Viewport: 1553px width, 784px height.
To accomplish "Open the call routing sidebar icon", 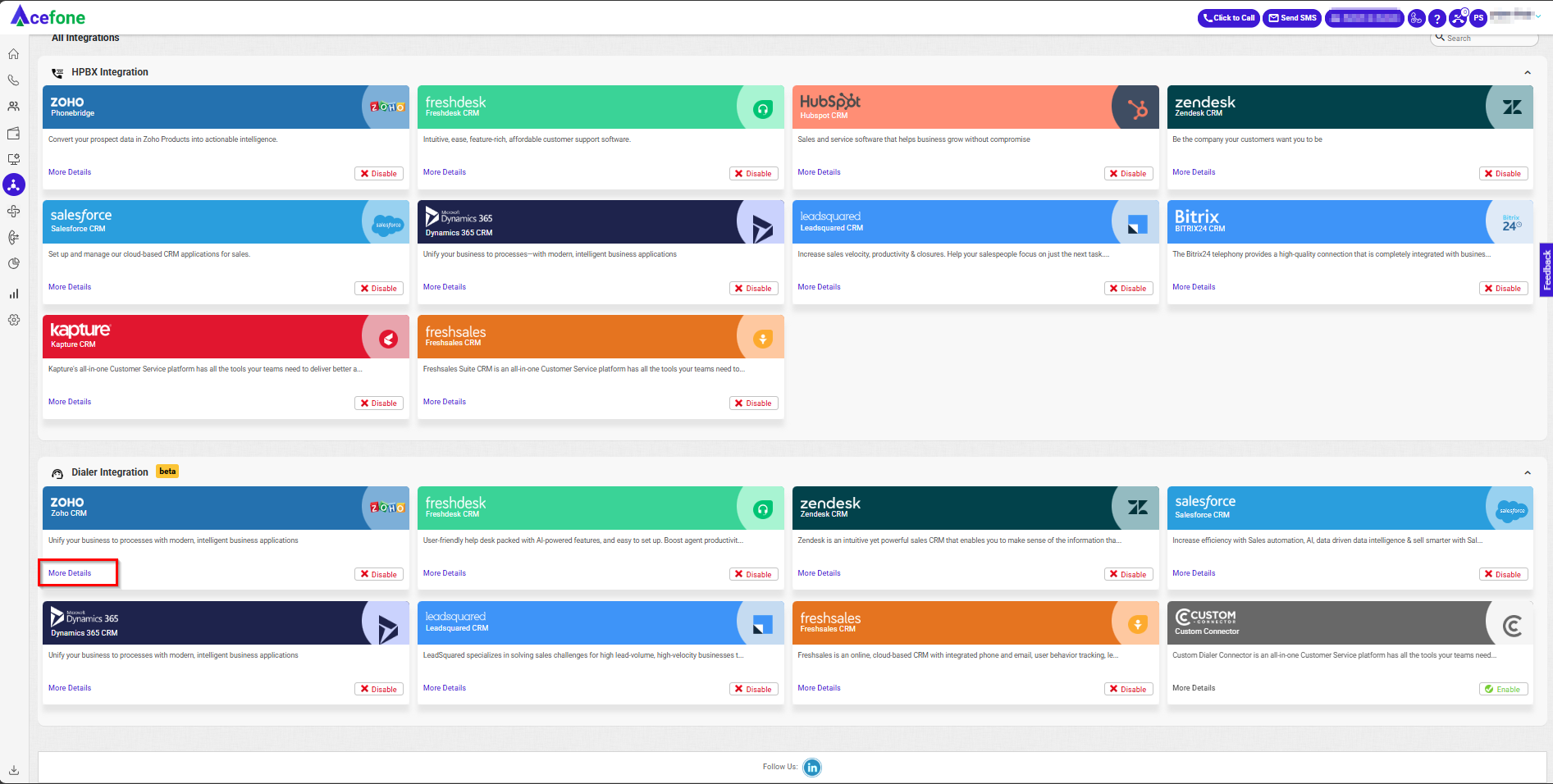I will click(x=14, y=238).
